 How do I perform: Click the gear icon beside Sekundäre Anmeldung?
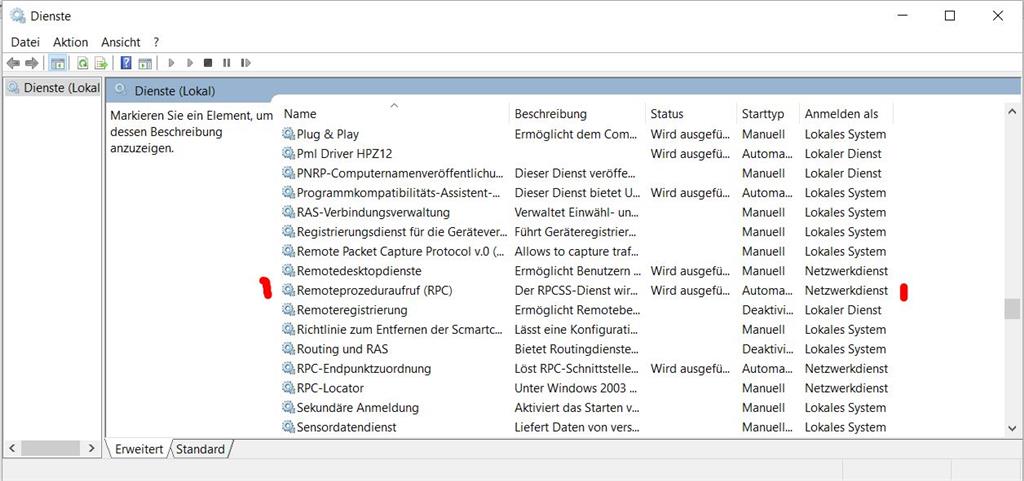click(x=288, y=407)
